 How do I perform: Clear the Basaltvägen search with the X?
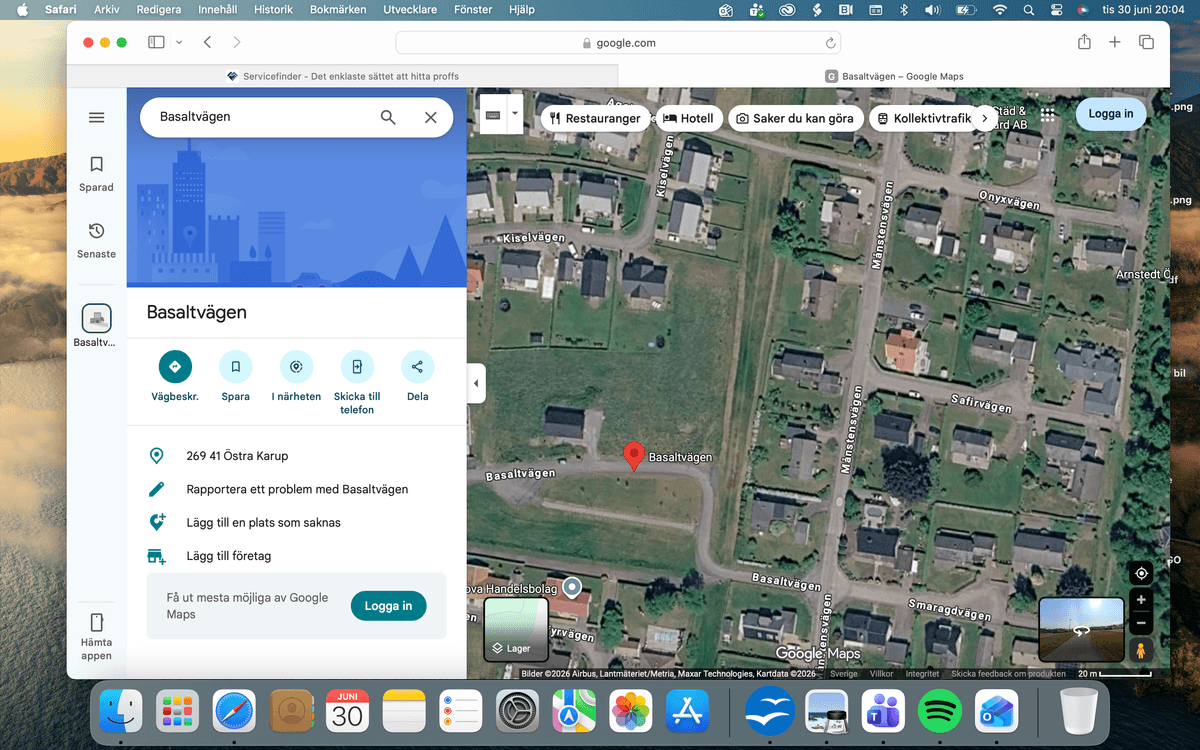pos(431,117)
